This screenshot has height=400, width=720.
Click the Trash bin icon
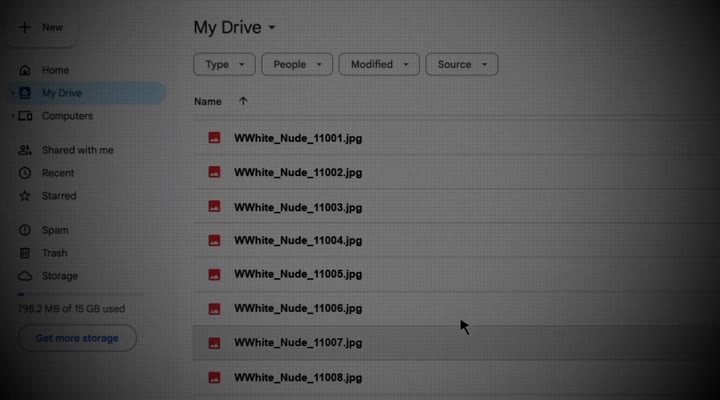click(25, 253)
